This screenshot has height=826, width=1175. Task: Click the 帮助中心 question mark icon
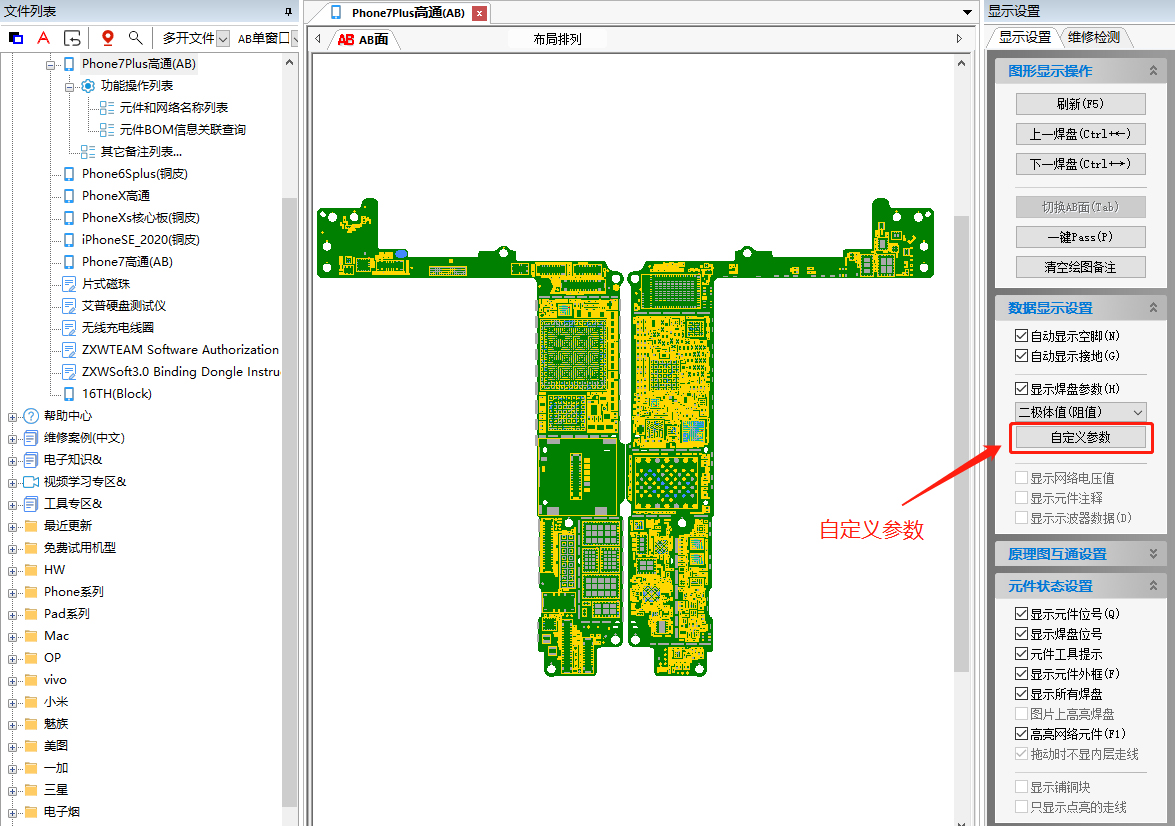coord(30,416)
